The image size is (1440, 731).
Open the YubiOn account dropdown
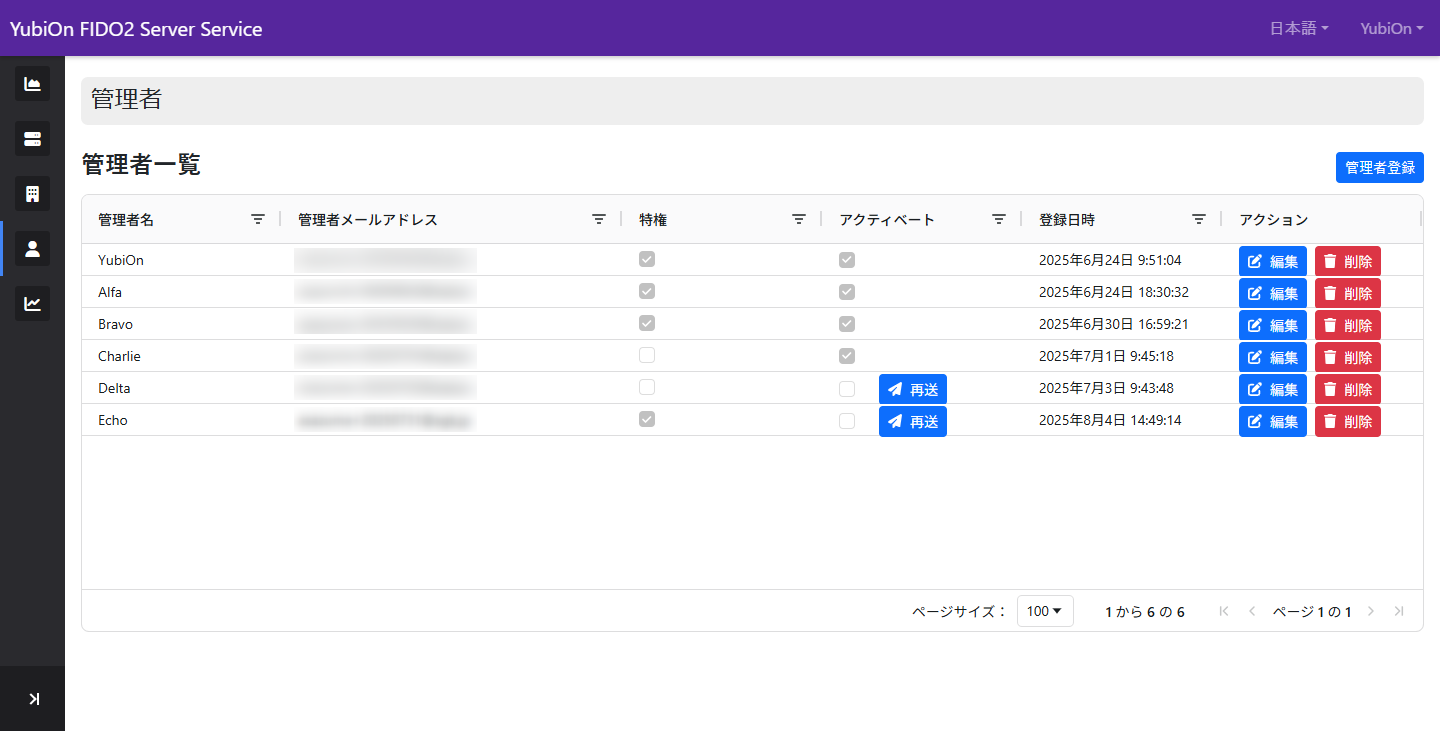(x=1392, y=28)
